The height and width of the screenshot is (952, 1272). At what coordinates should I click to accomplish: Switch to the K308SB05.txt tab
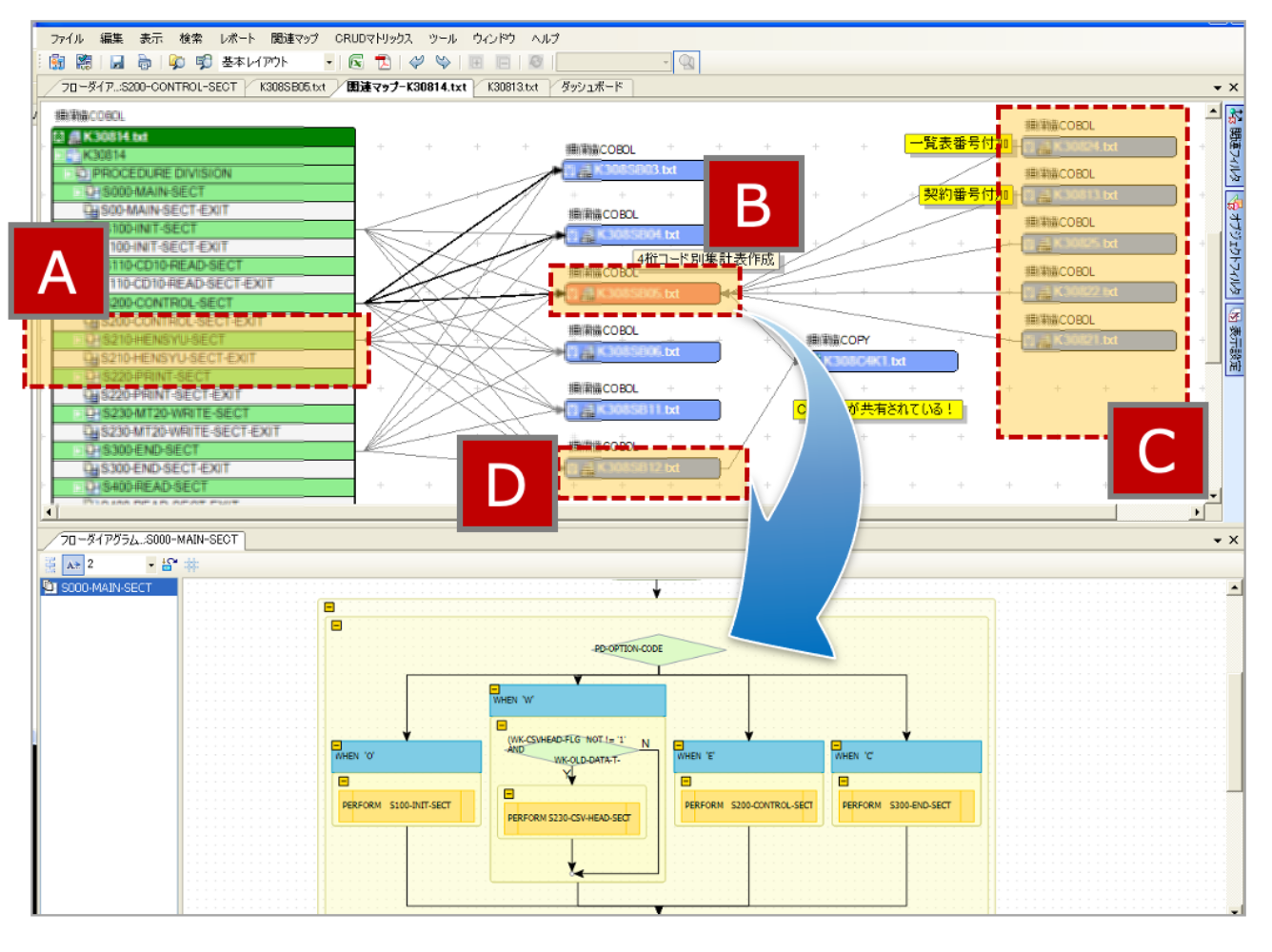[292, 88]
